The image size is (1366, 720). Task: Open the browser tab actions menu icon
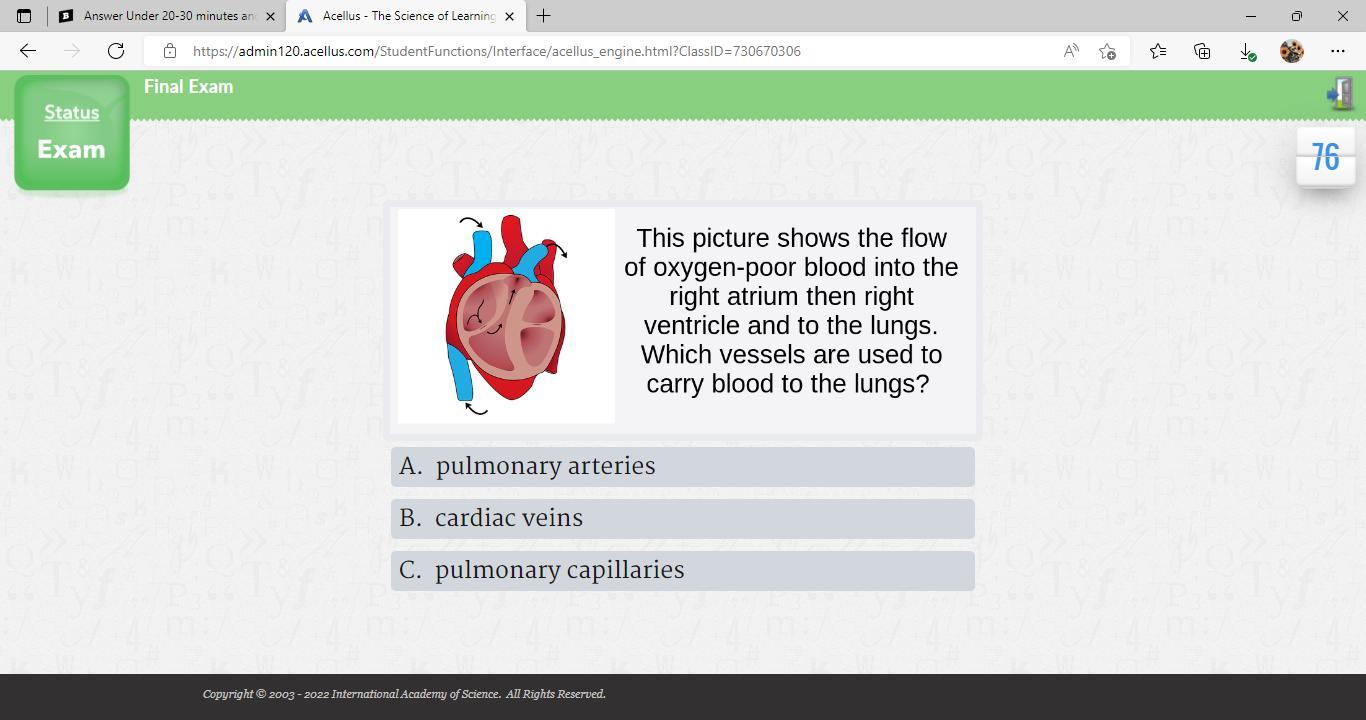(24, 16)
